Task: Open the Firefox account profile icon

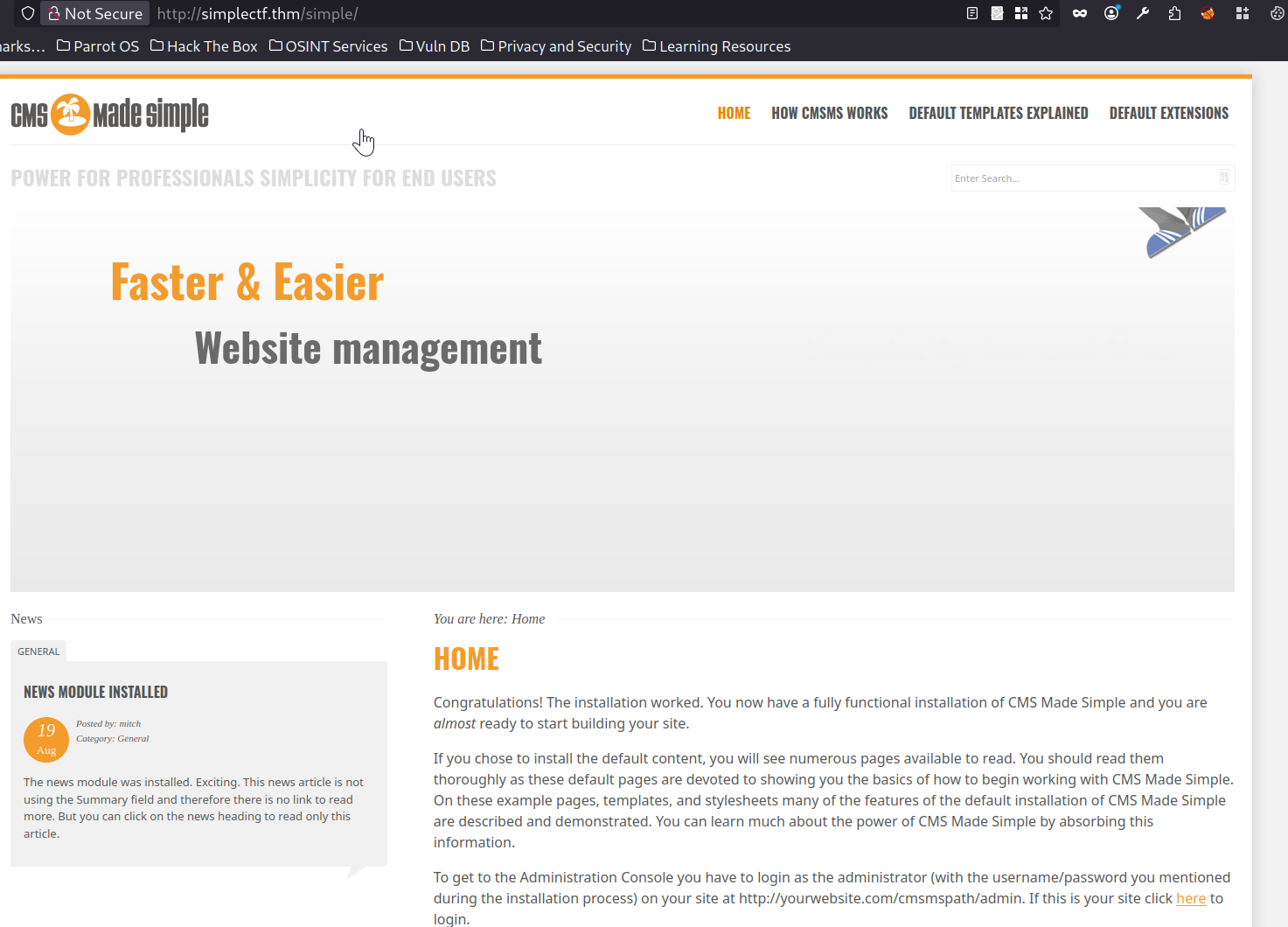Action: [x=1111, y=13]
